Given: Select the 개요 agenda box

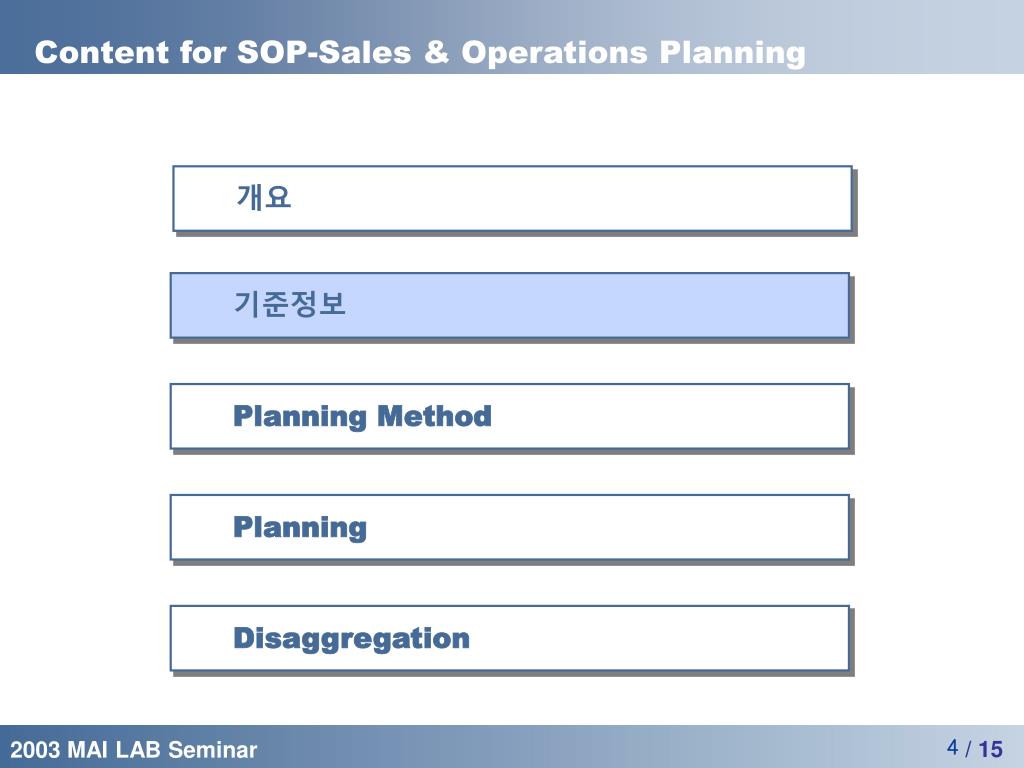Looking at the screenshot, I should tap(512, 199).
